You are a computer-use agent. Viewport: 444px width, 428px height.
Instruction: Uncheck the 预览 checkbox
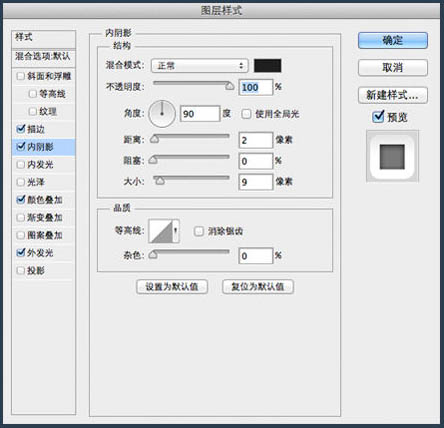pyautogui.click(x=378, y=117)
